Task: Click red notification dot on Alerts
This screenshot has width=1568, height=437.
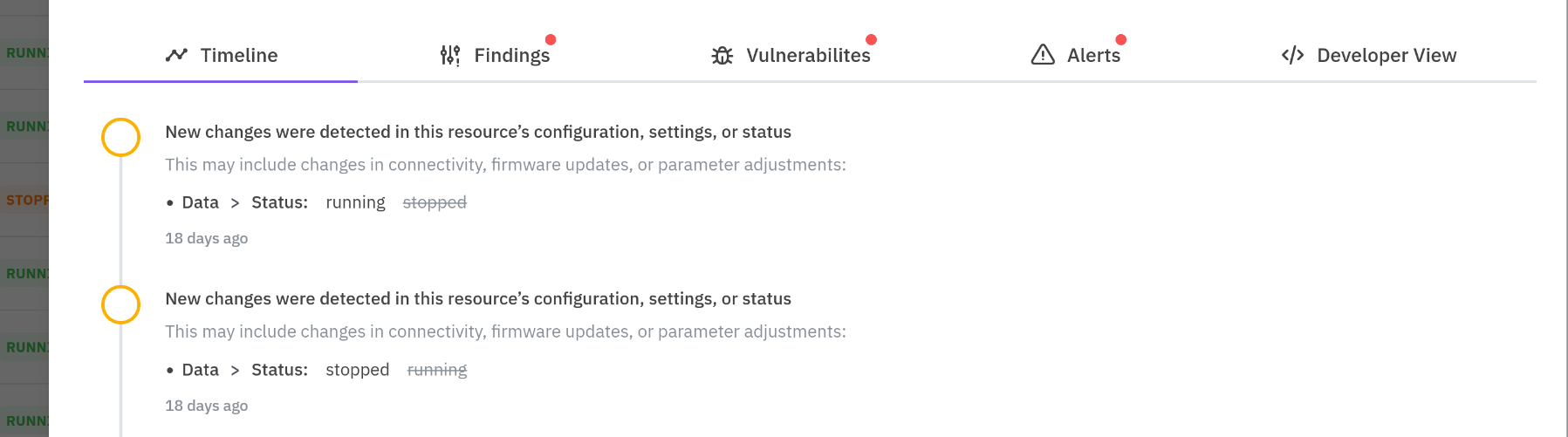Action: 1121,39
